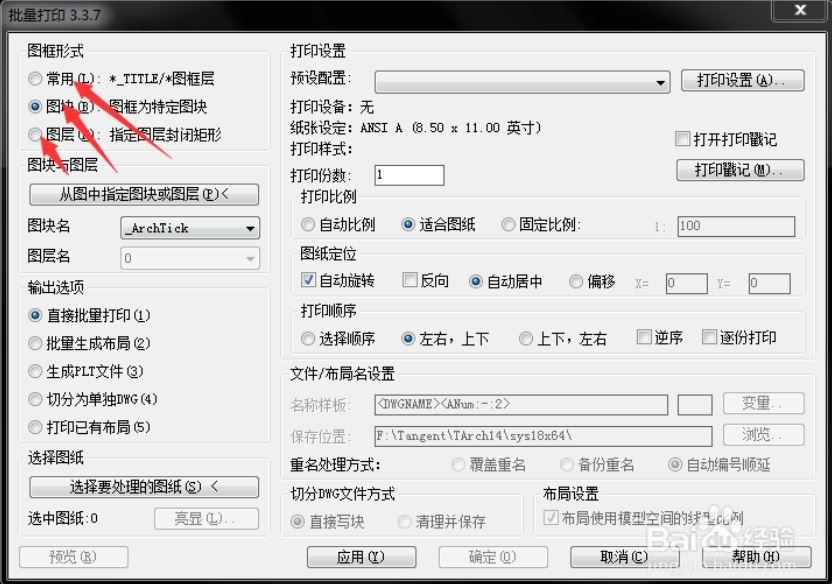Click the 预览 button
This screenshot has height=584, width=832.
74,557
